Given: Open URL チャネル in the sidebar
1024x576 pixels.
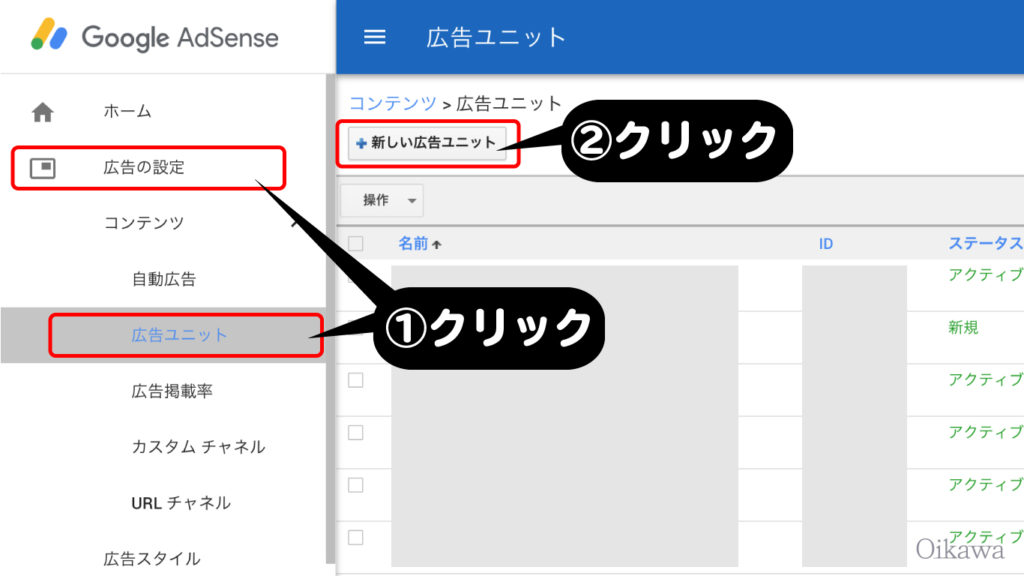Looking at the screenshot, I should coord(181,503).
